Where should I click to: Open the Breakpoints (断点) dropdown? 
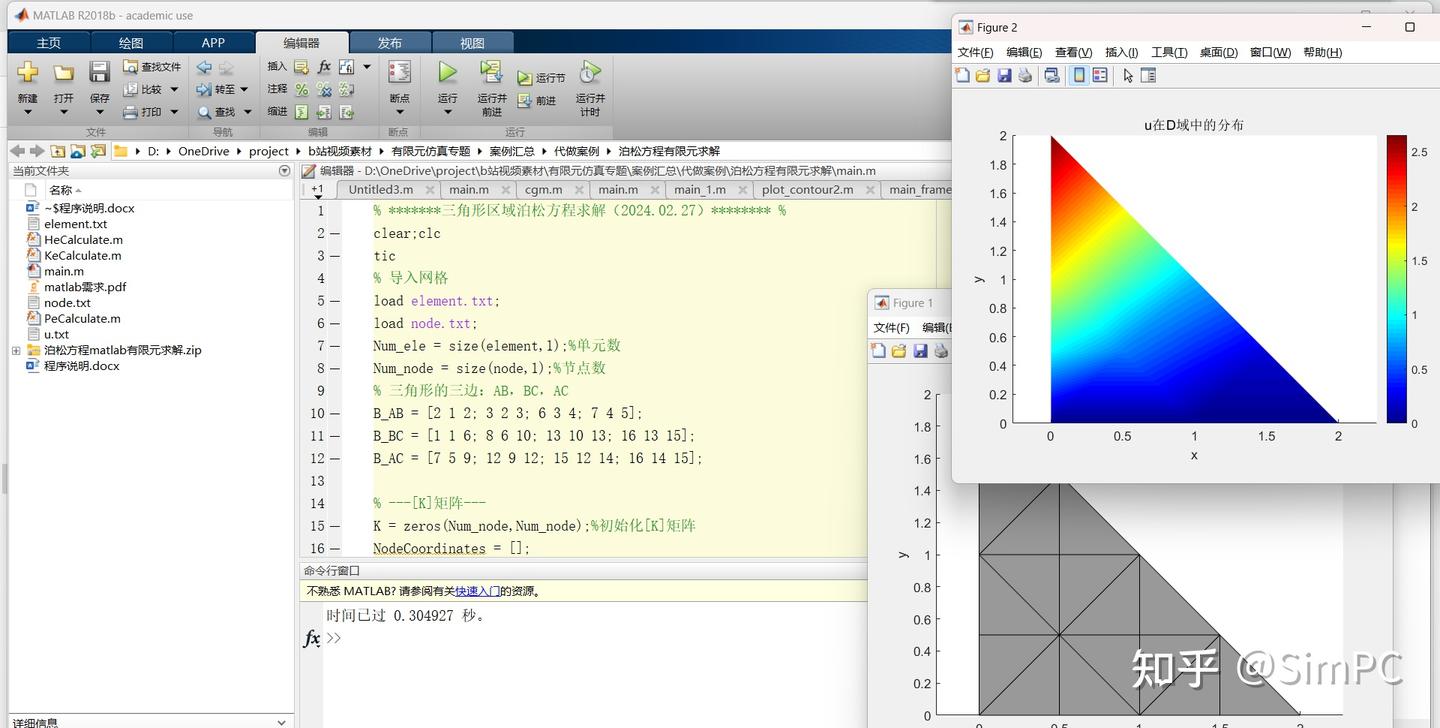click(399, 110)
